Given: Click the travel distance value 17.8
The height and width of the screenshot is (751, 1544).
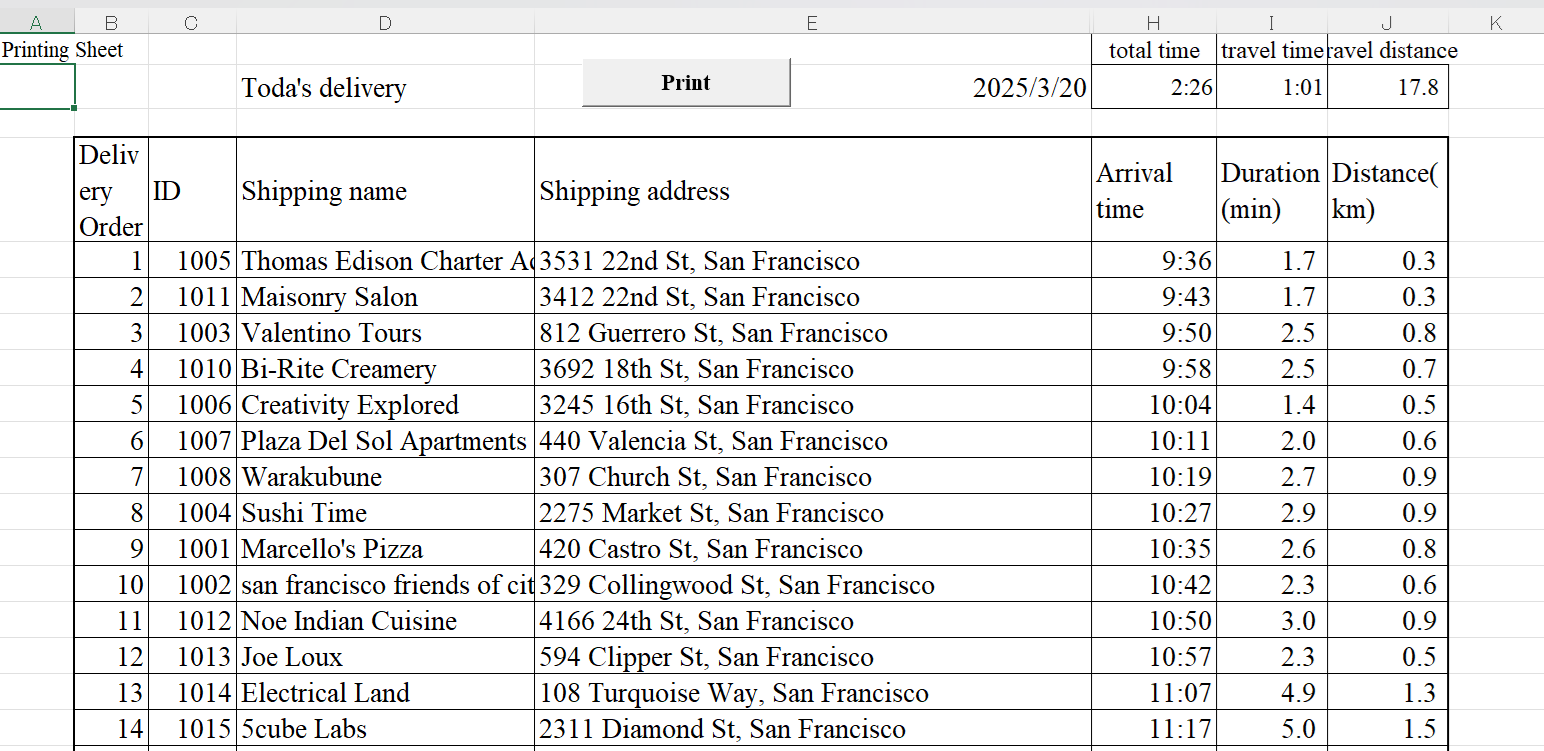Looking at the screenshot, I should click(x=1387, y=88).
